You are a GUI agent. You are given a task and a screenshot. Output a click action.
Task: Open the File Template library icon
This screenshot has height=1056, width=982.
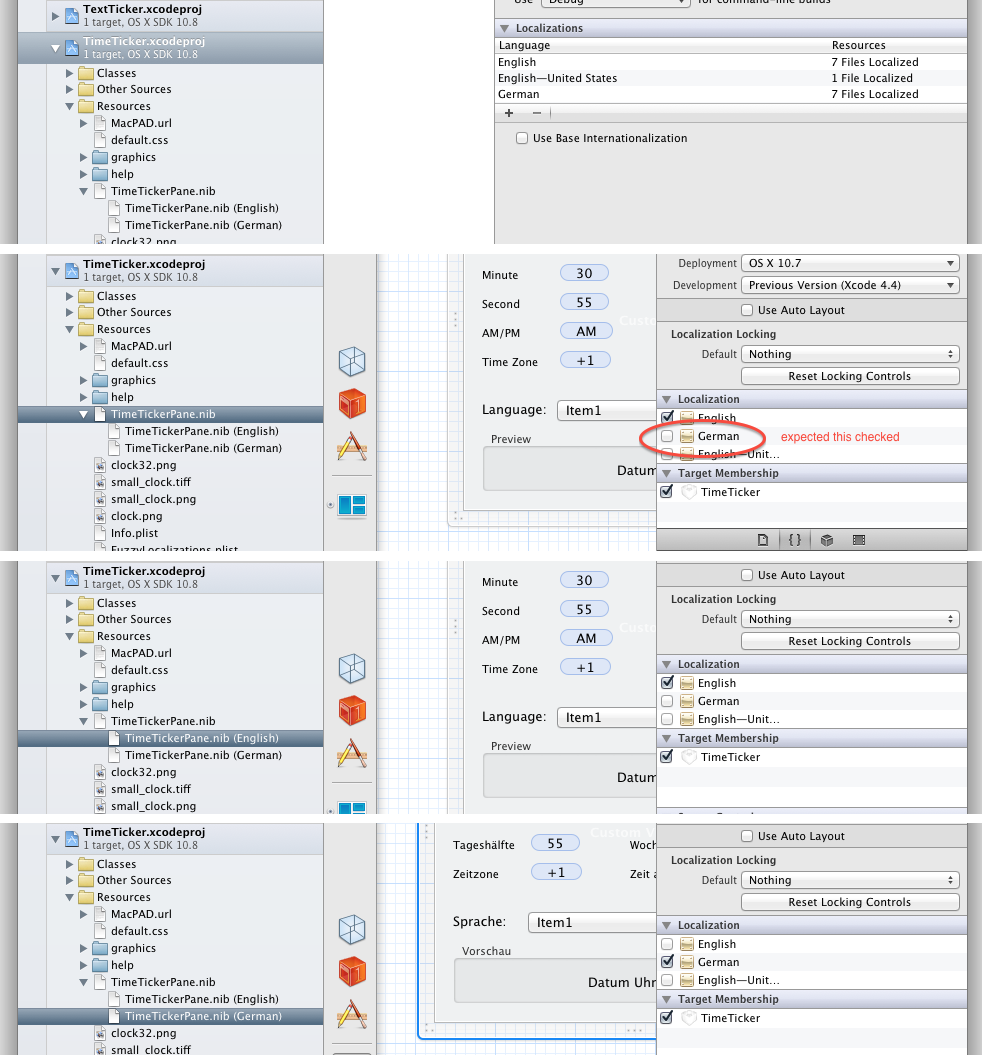tap(762, 539)
